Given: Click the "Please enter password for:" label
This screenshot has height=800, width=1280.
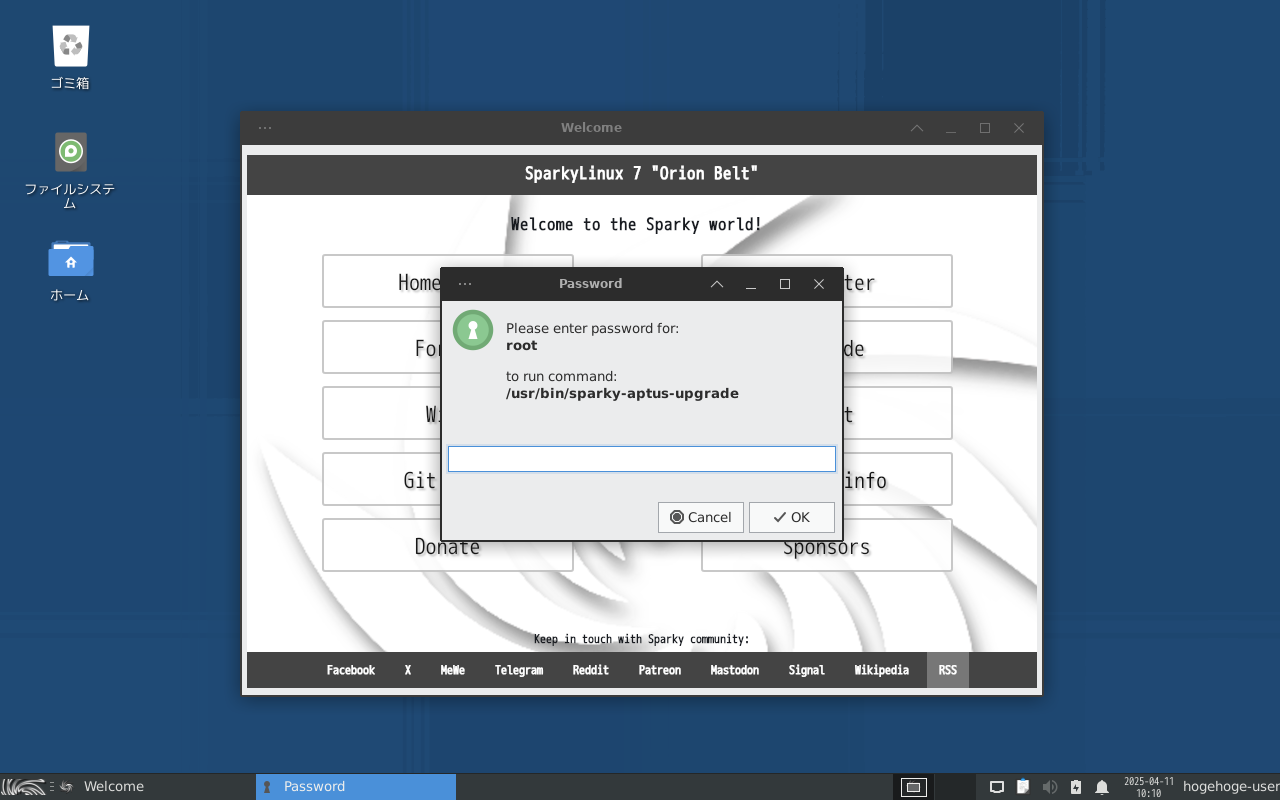Looking at the screenshot, I should pos(592,328).
